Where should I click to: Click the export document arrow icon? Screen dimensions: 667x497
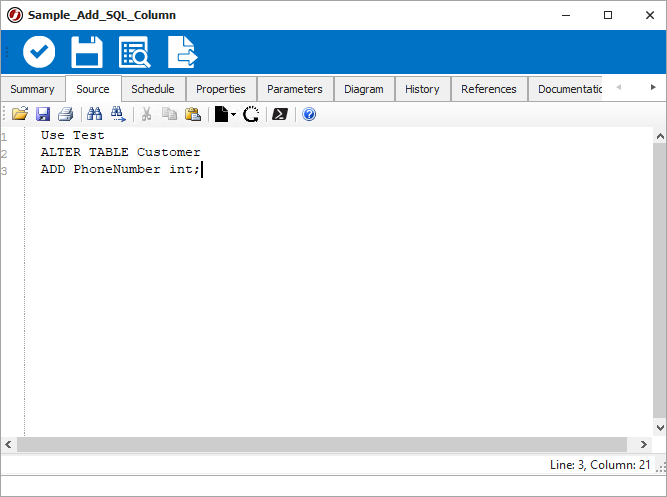[182, 52]
